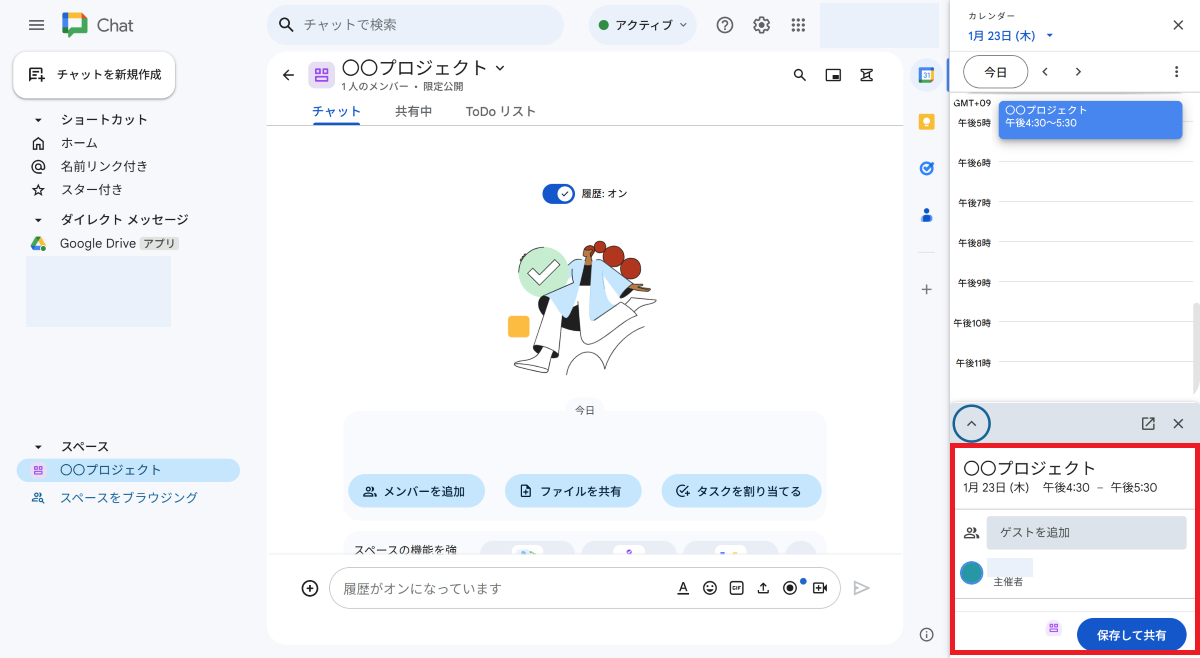This screenshot has height=658, width=1200.
Task: Open Google Calendar in the side panel
Action: (926, 75)
